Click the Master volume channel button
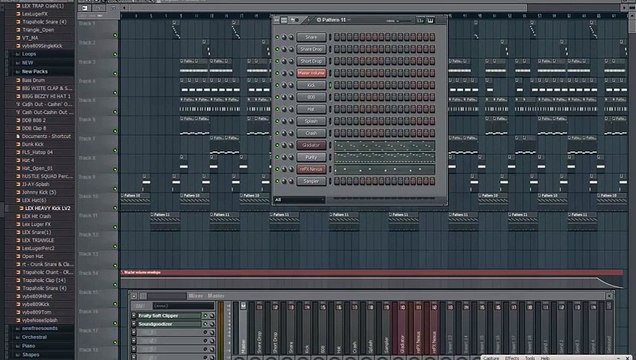Screen dimensions: 636x360 [311, 73]
